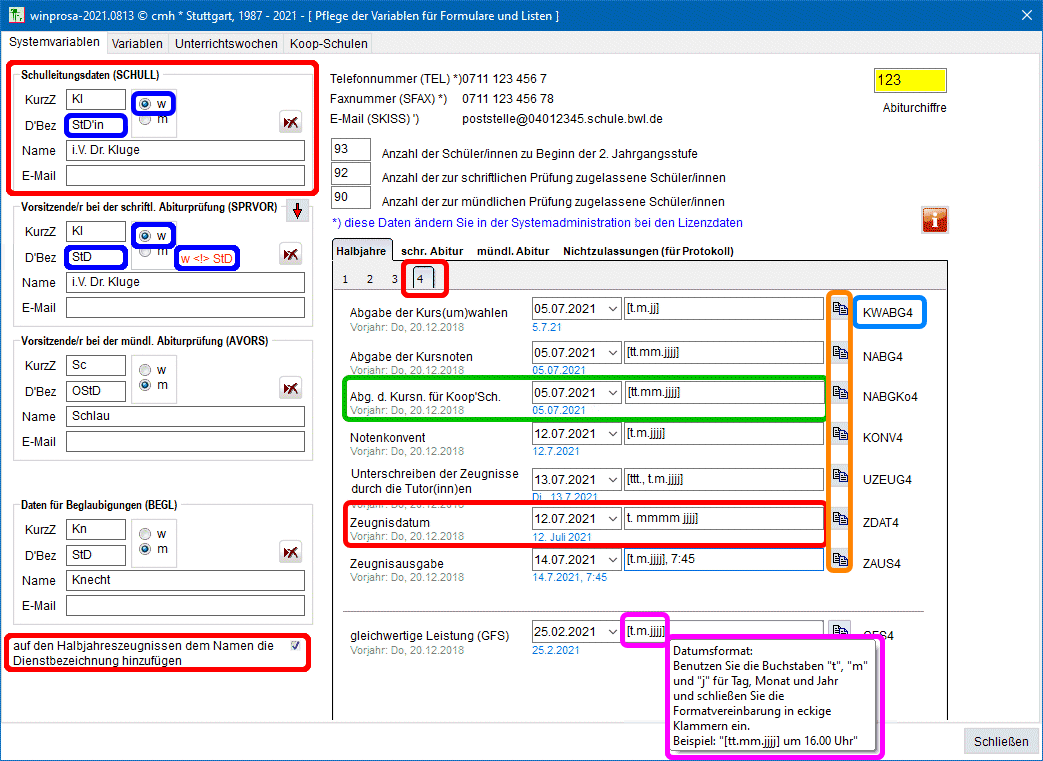This screenshot has width=1043, height=761.
Task: Click the clear icon in Beglaubigungen section
Action: pyautogui.click(x=290, y=552)
